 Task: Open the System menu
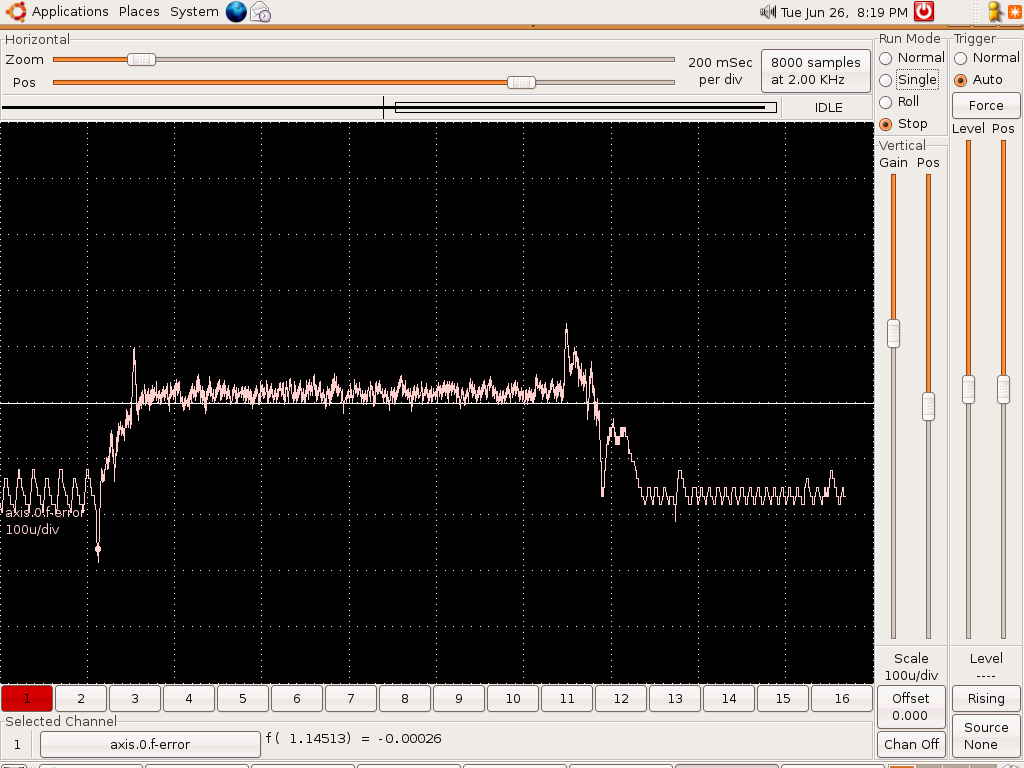coord(194,12)
